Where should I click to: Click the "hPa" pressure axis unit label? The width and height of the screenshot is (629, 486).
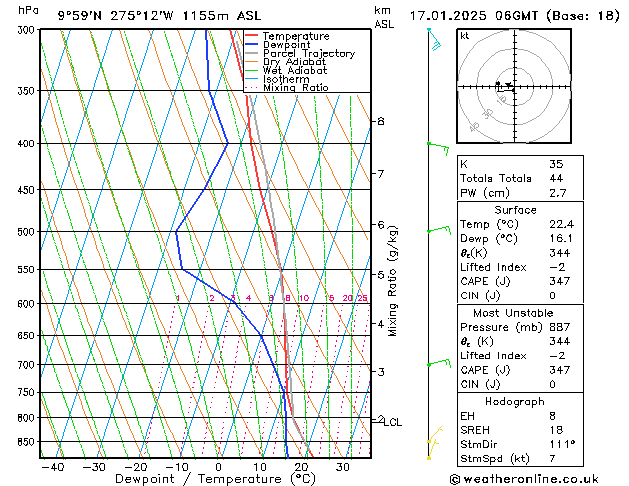(28, 10)
